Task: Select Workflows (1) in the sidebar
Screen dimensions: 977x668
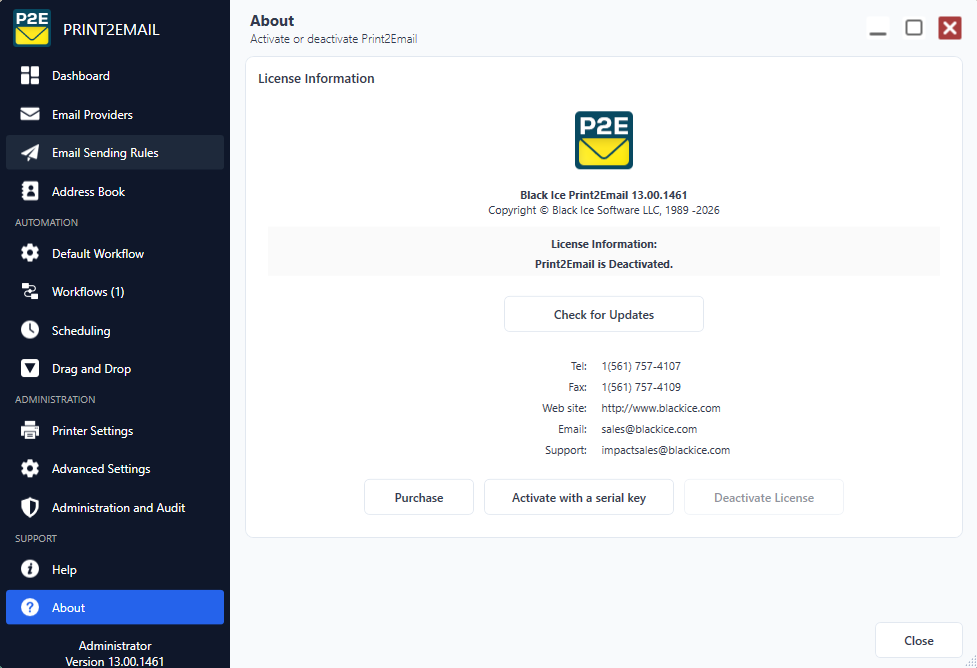Action: (115, 291)
